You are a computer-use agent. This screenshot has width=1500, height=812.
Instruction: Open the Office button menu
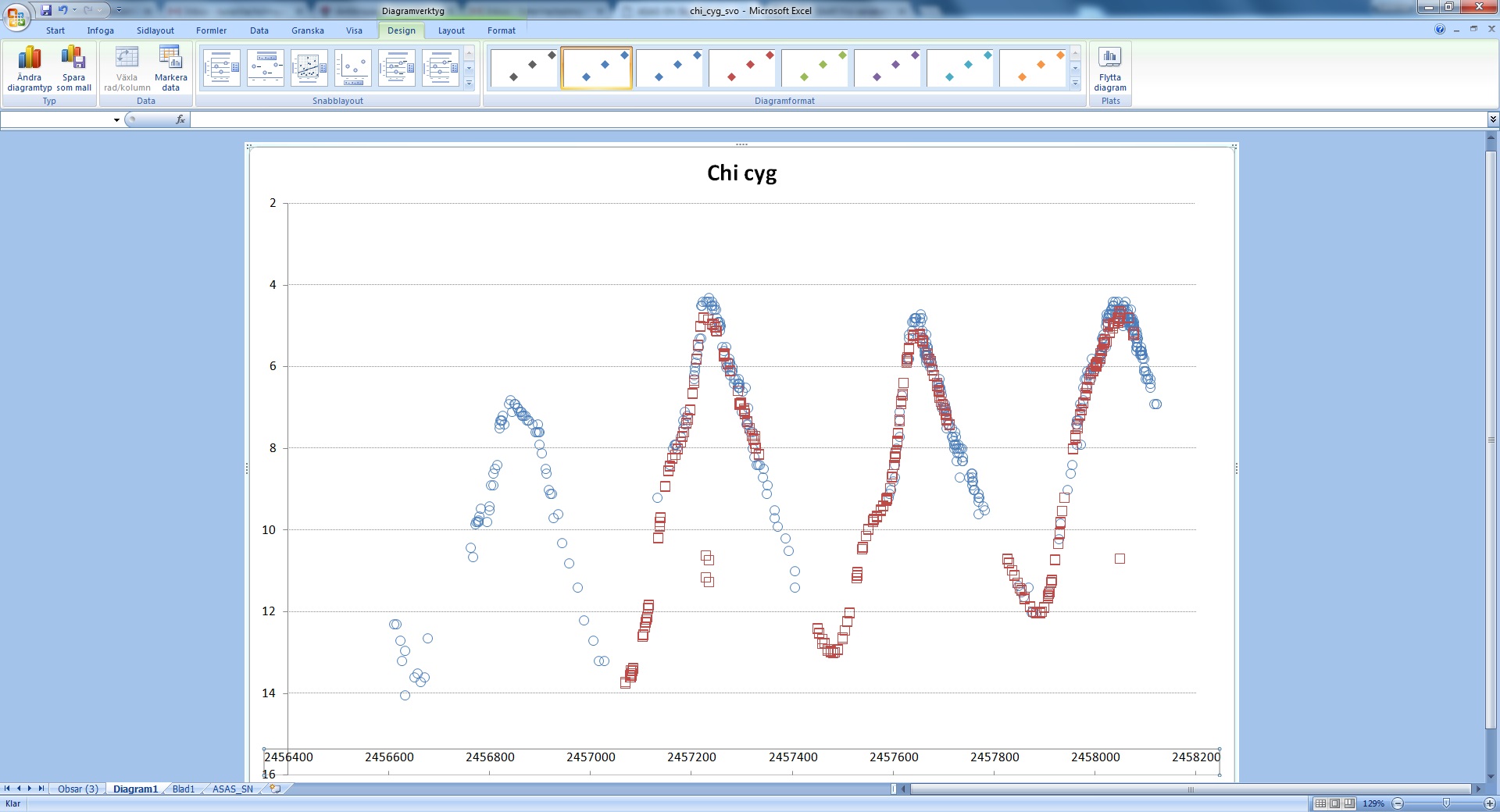click(16, 16)
